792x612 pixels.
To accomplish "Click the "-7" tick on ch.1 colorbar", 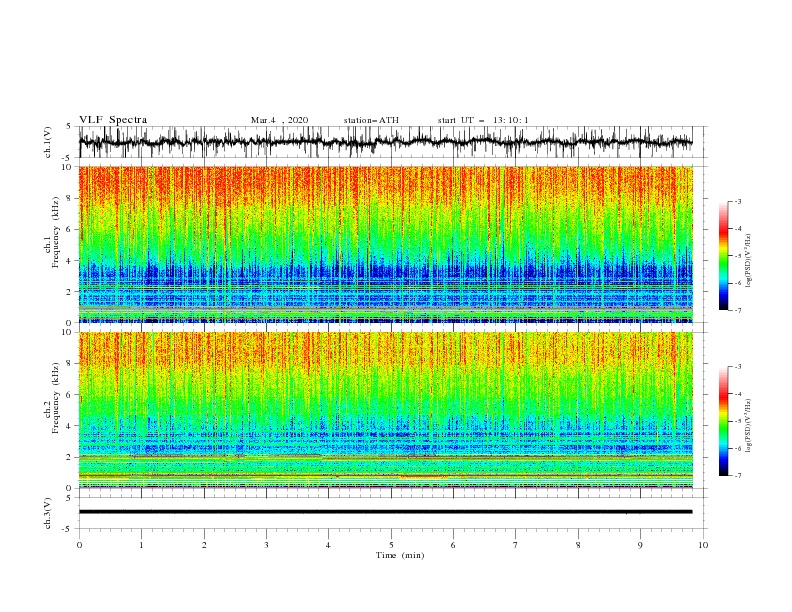I will click(738, 310).
